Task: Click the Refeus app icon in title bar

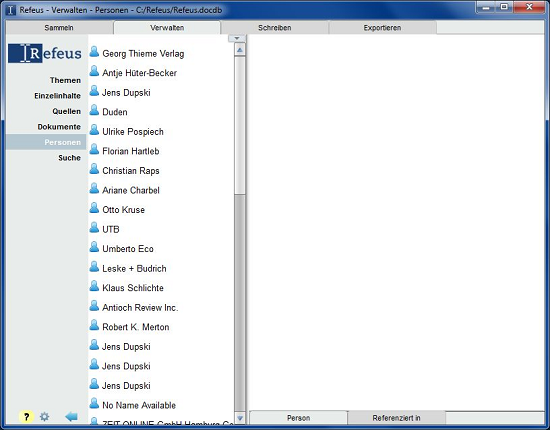Action: pos(11,10)
